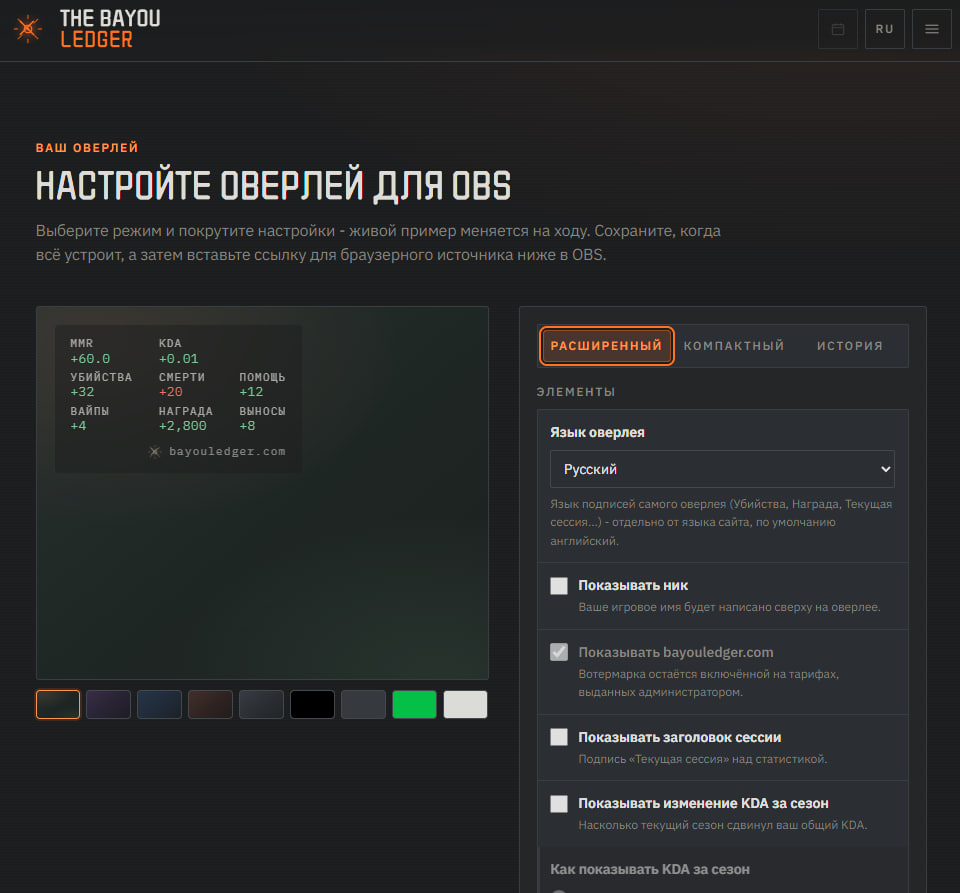
Task: Choose the charcoal gray swatch next to brown
Action: tap(261, 704)
